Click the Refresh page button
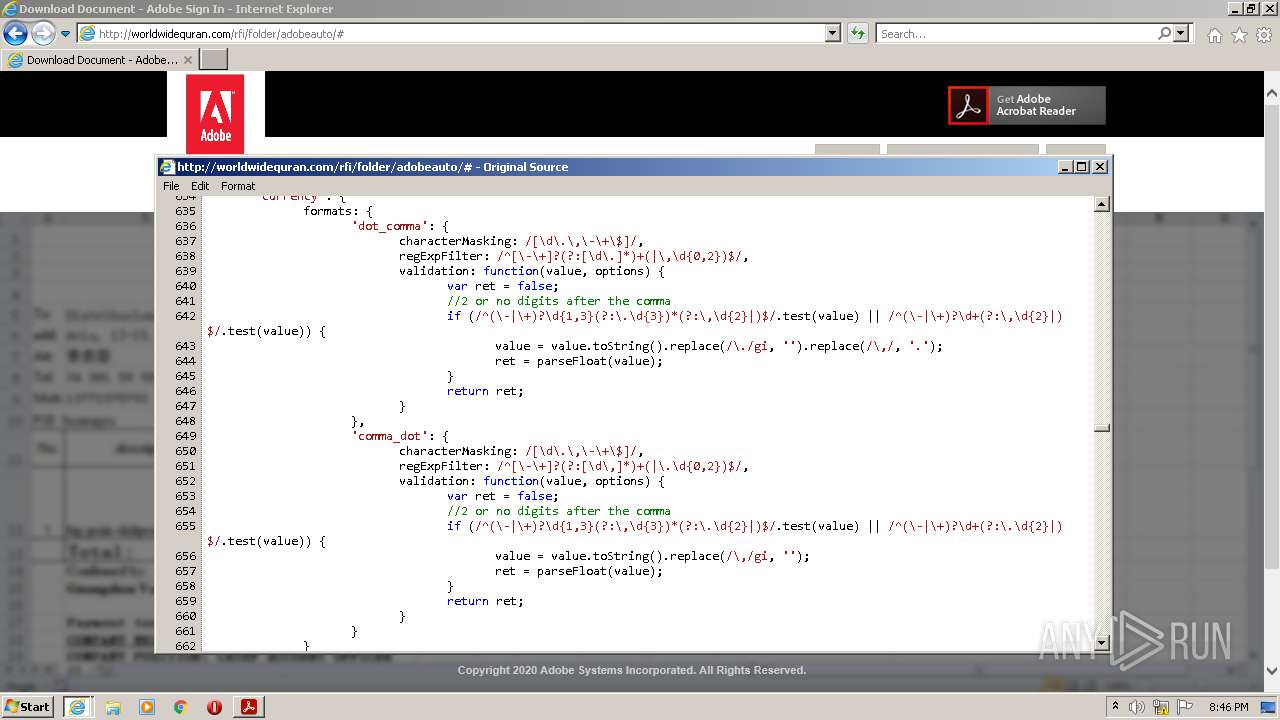 pyautogui.click(x=857, y=33)
